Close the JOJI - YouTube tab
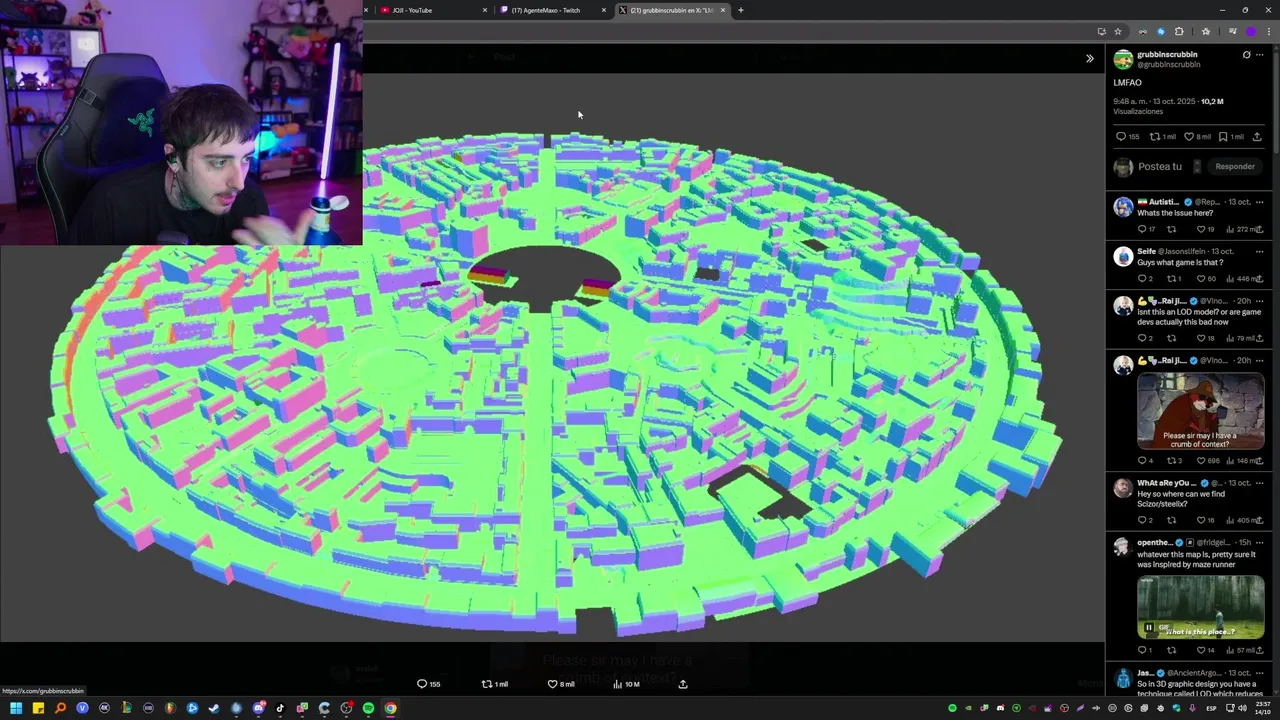The width and height of the screenshot is (1280, 720). tap(485, 10)
